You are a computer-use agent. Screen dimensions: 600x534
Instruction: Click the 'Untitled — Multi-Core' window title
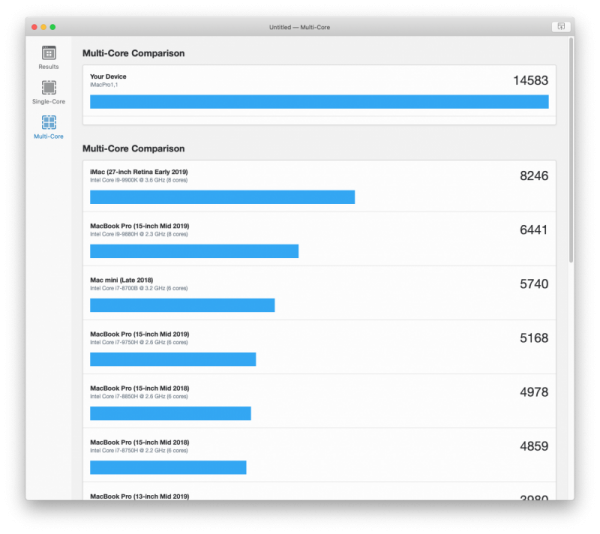pos(299,27)
